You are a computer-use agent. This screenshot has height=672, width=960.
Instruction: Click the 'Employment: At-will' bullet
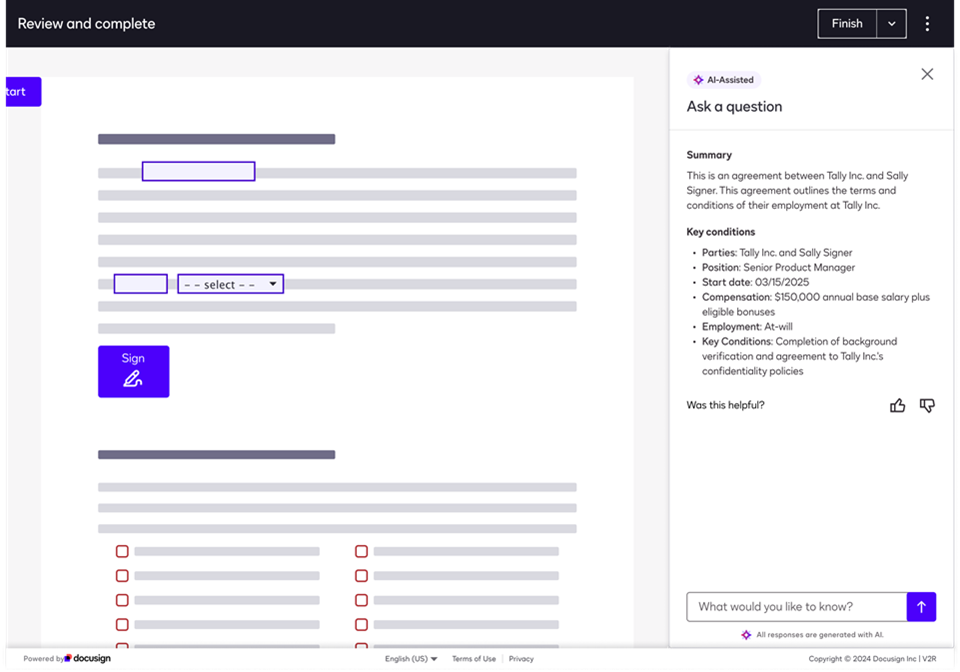[747, 327]
